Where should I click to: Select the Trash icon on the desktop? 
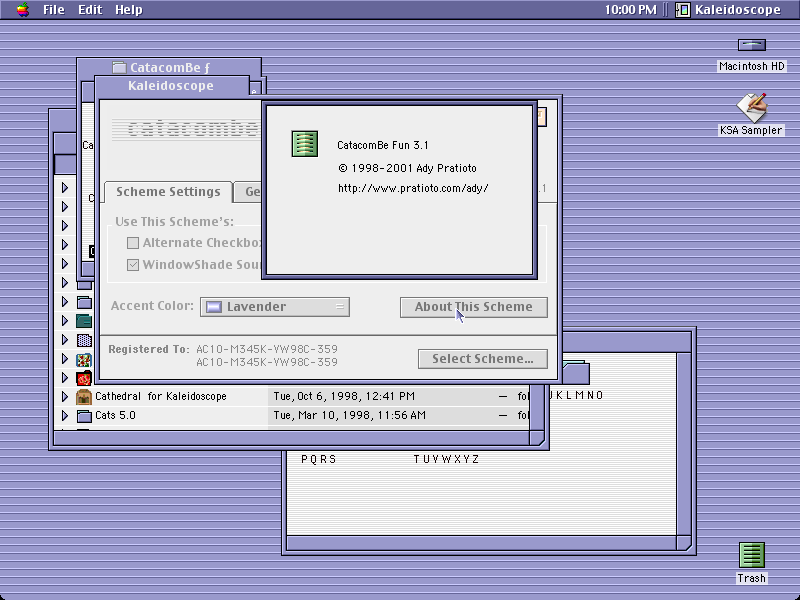click(752, 555)
